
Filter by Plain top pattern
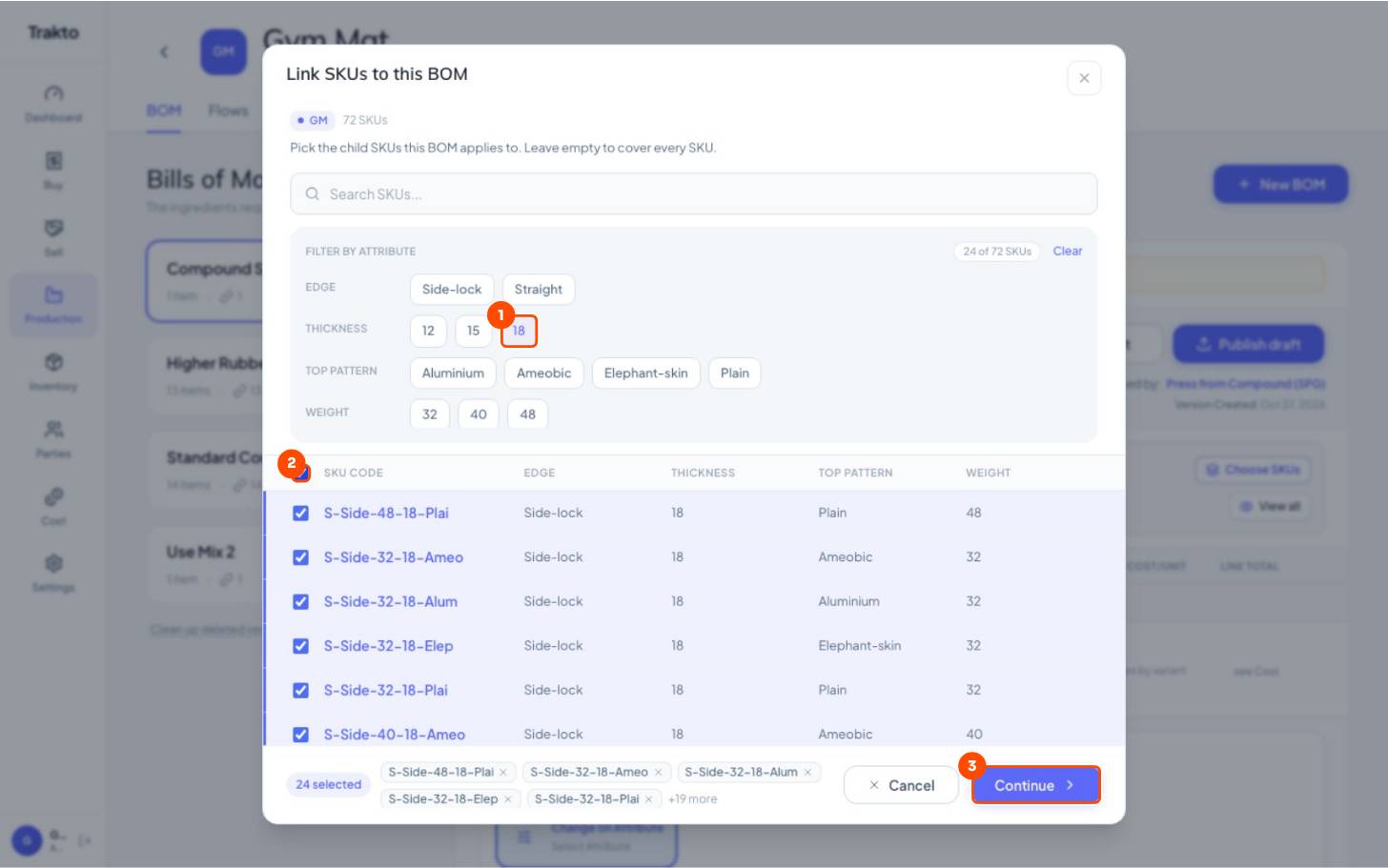click(735, 373)
